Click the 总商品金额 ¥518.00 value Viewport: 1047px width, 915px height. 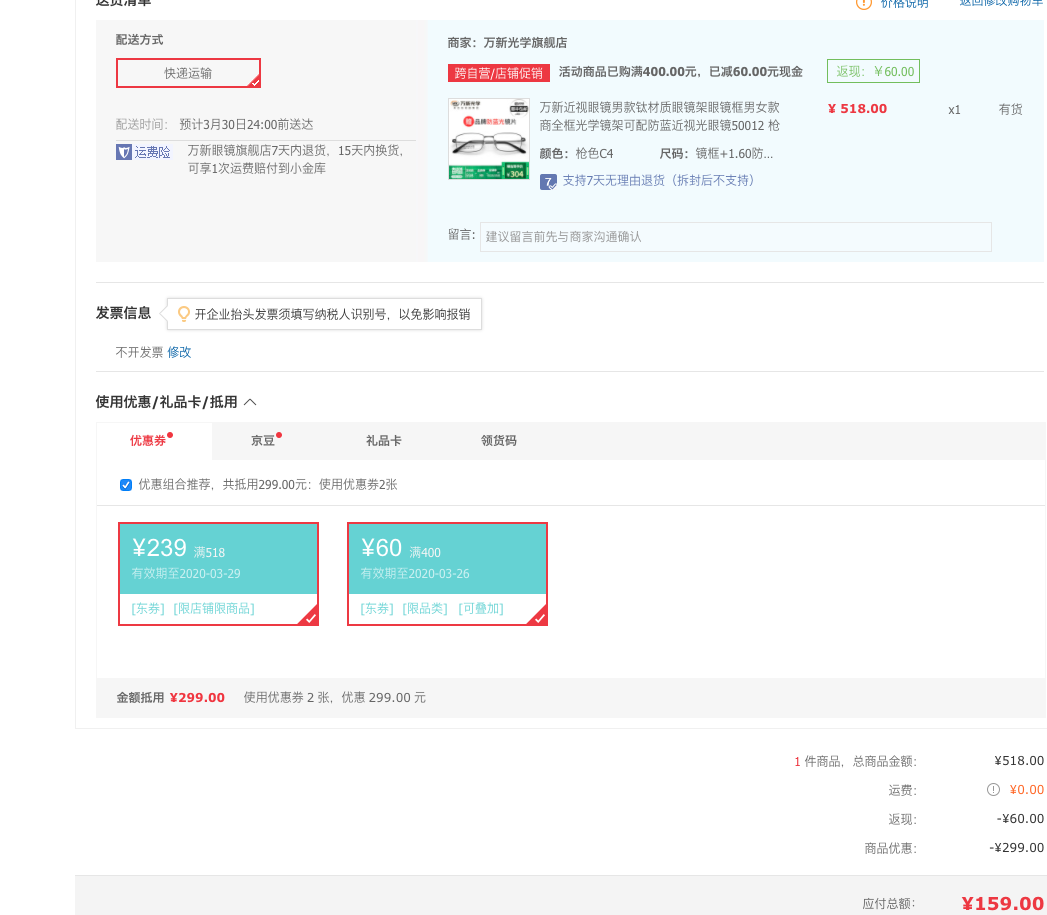tap(1019, 761)
